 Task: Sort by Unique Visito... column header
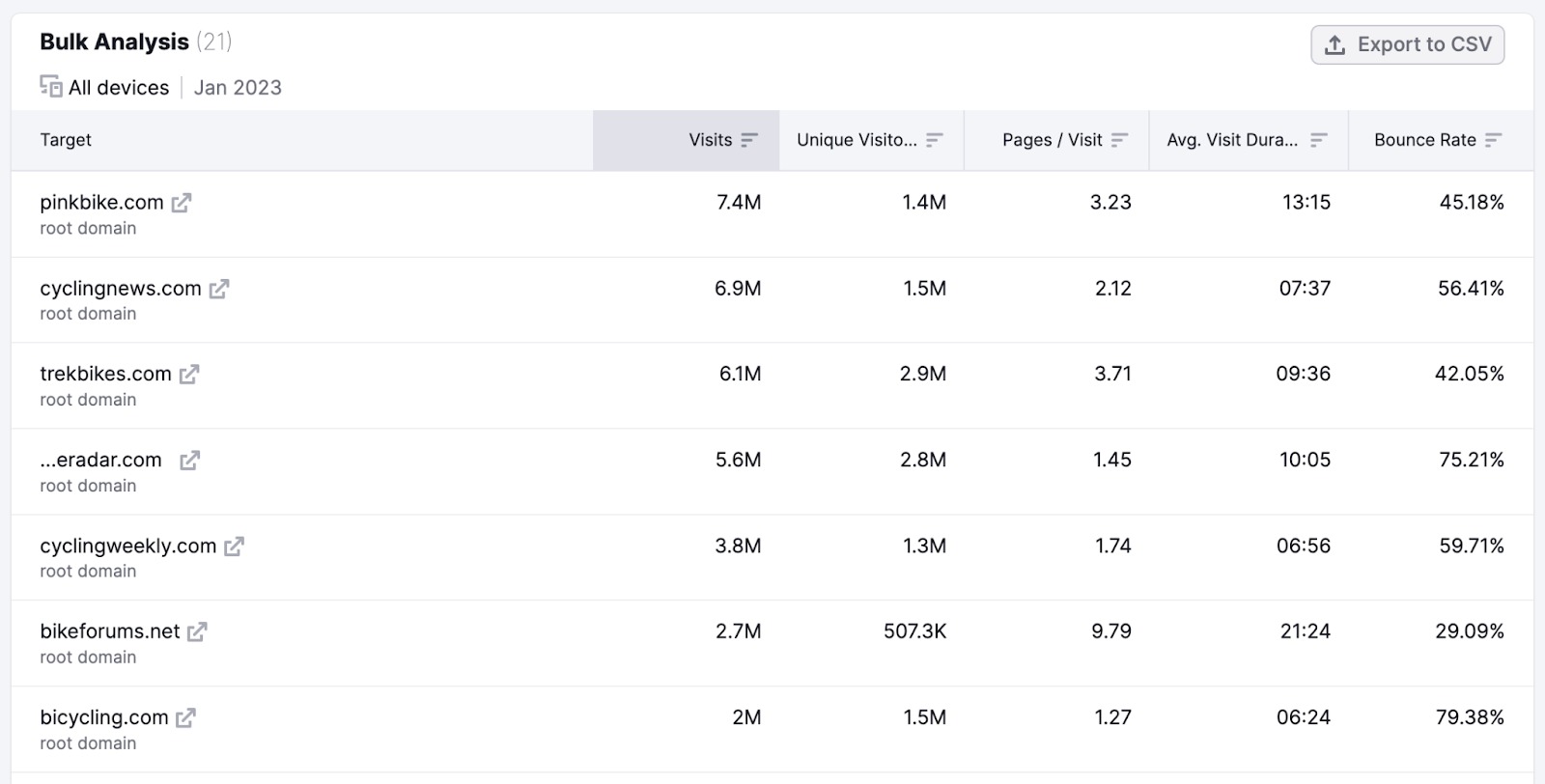click(872, 140)
